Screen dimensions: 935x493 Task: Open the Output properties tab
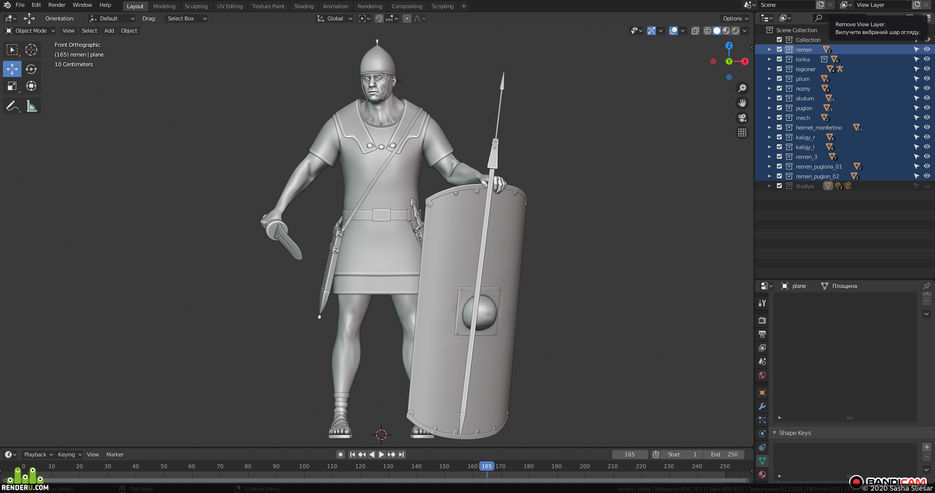[762, 334]
